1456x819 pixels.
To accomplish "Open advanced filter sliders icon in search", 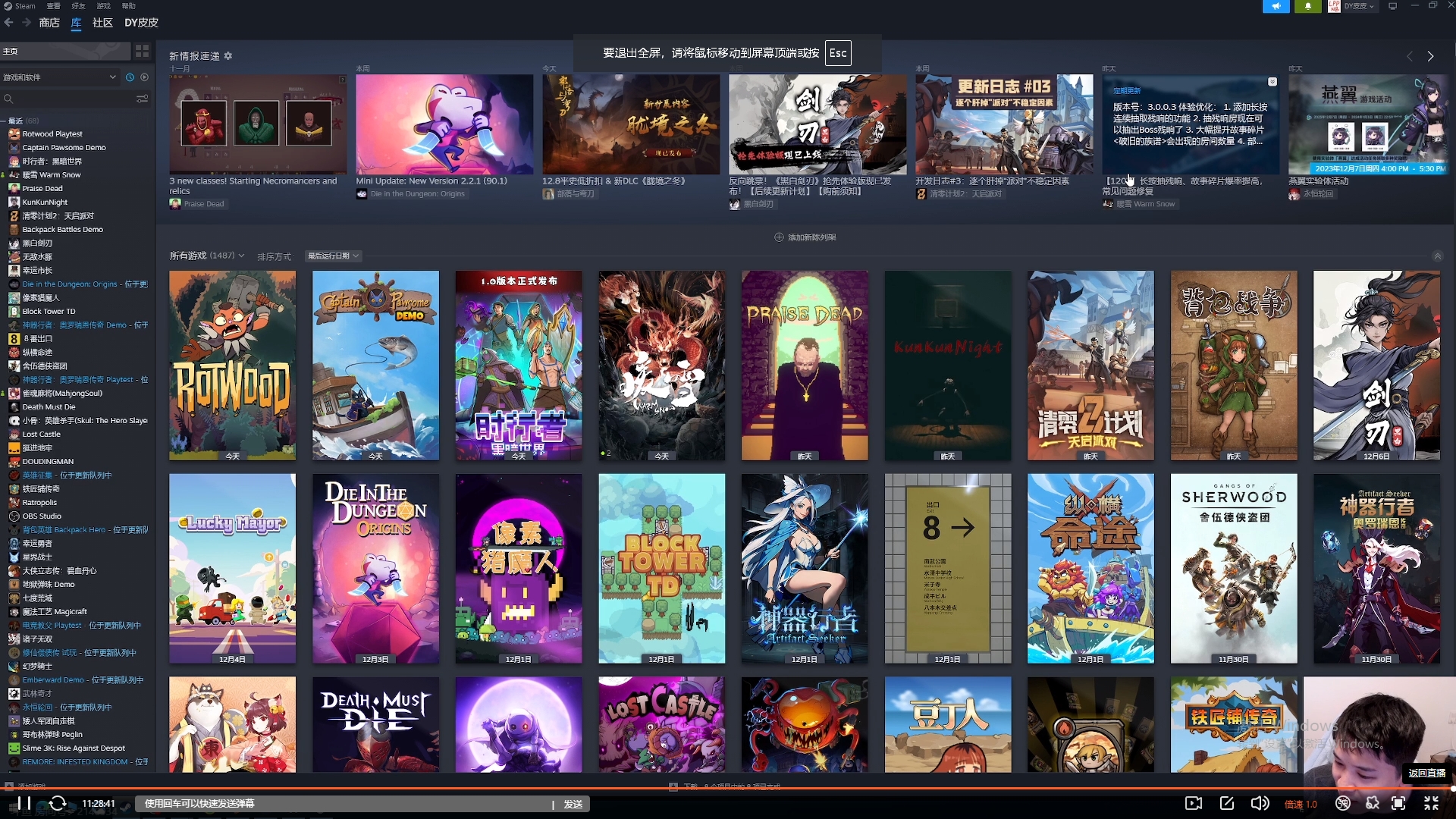I will (142, 99).
